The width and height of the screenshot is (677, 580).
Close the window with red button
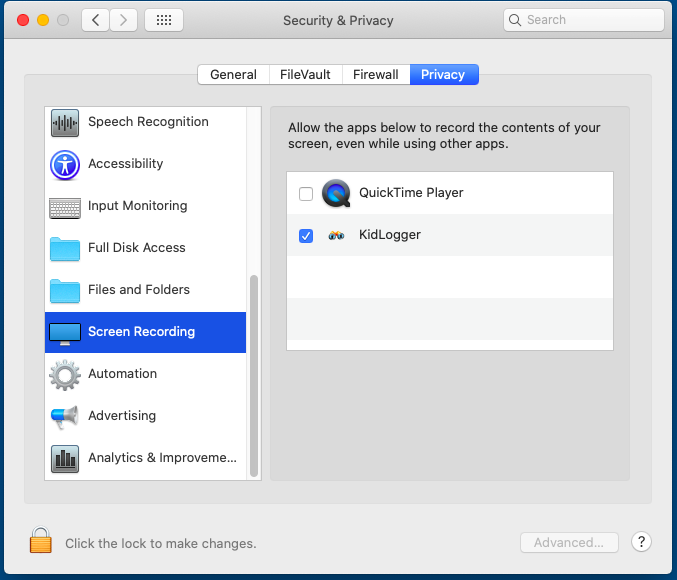(23, 20)
